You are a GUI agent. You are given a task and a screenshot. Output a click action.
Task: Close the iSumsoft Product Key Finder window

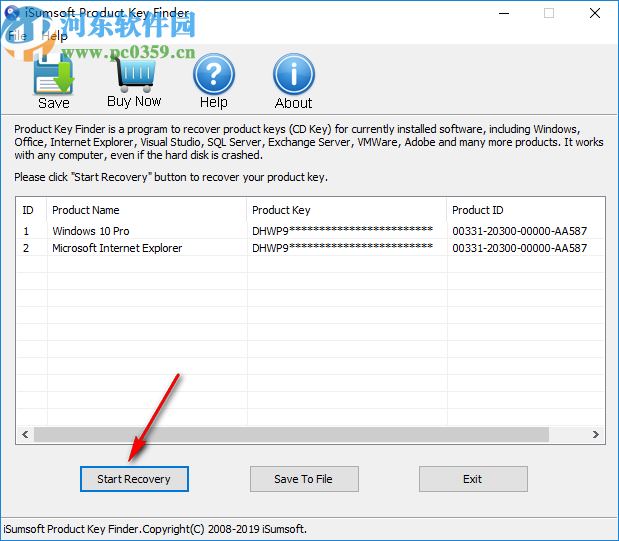(x=595, y=13)
